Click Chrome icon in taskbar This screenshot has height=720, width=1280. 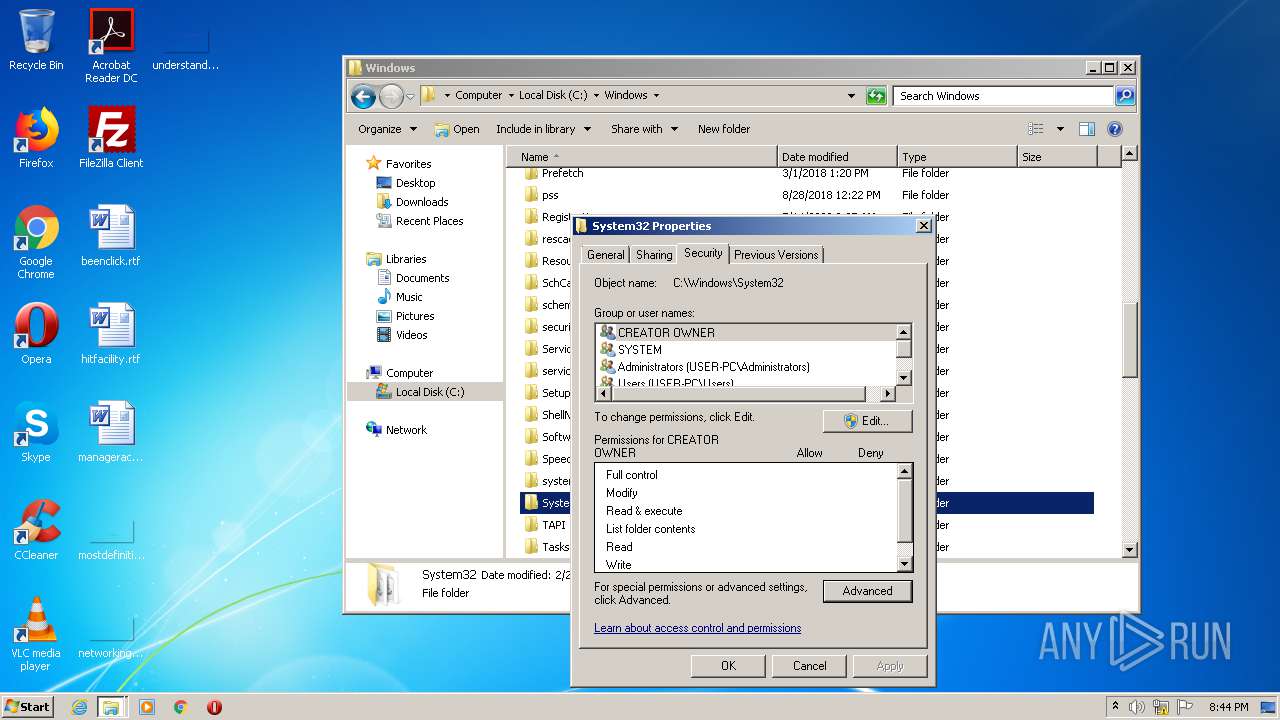(181, 707)
